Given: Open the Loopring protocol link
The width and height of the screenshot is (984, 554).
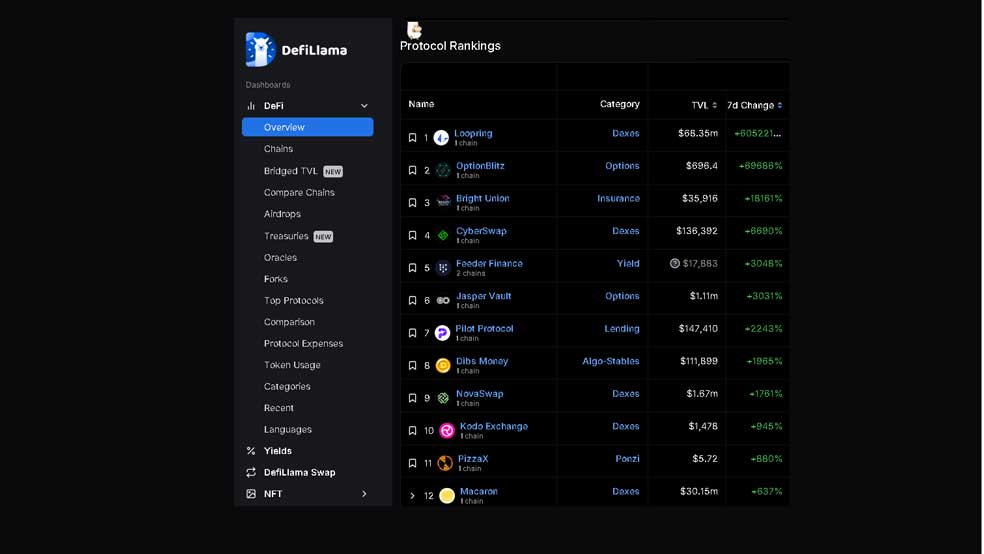Looking at the screenshot, I should 473,133.
